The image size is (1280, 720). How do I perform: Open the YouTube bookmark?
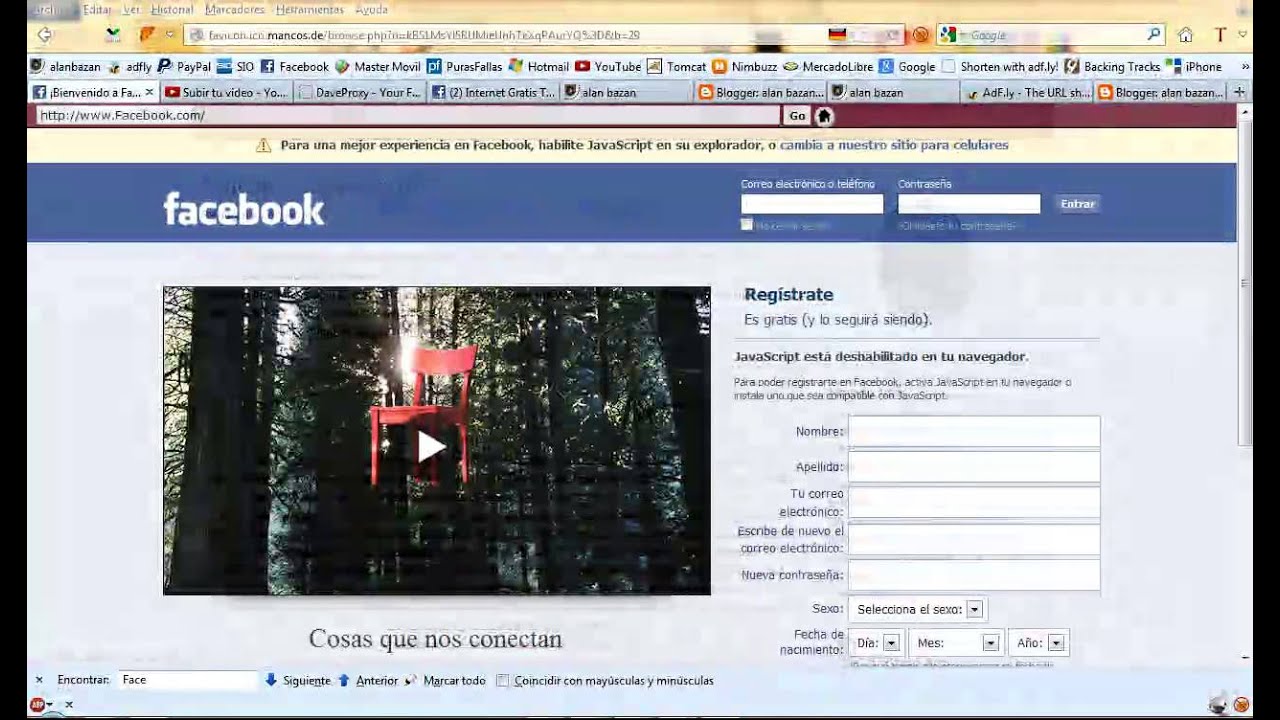click(608, 67)
